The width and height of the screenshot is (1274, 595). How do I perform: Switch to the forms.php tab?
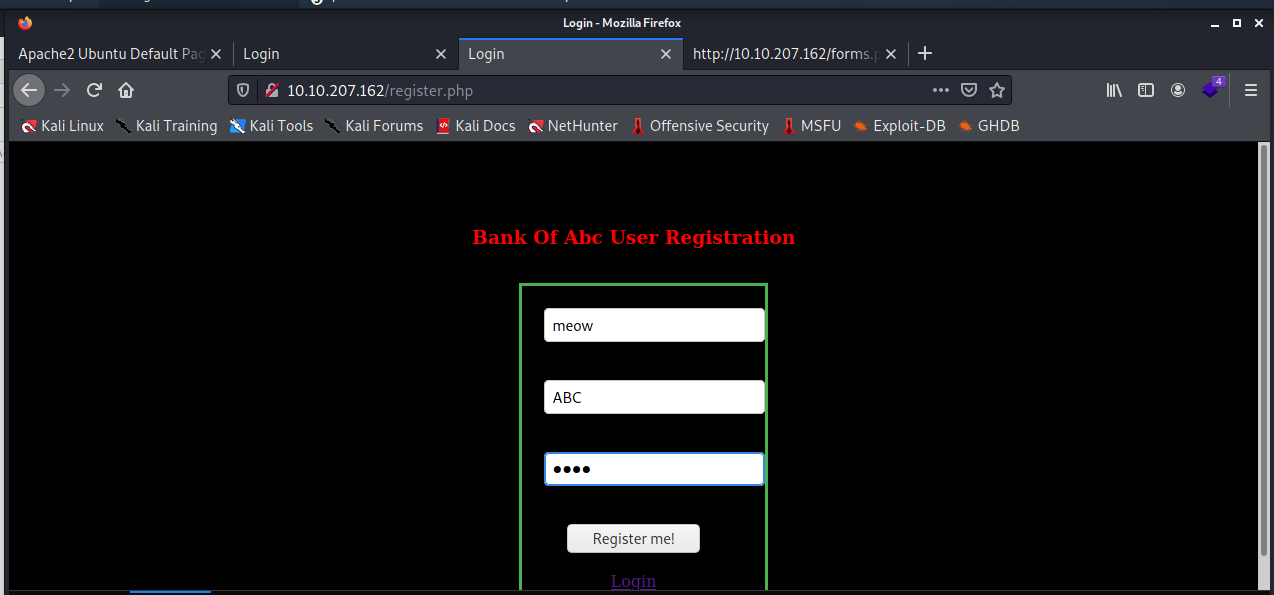(x=785, y=54)
